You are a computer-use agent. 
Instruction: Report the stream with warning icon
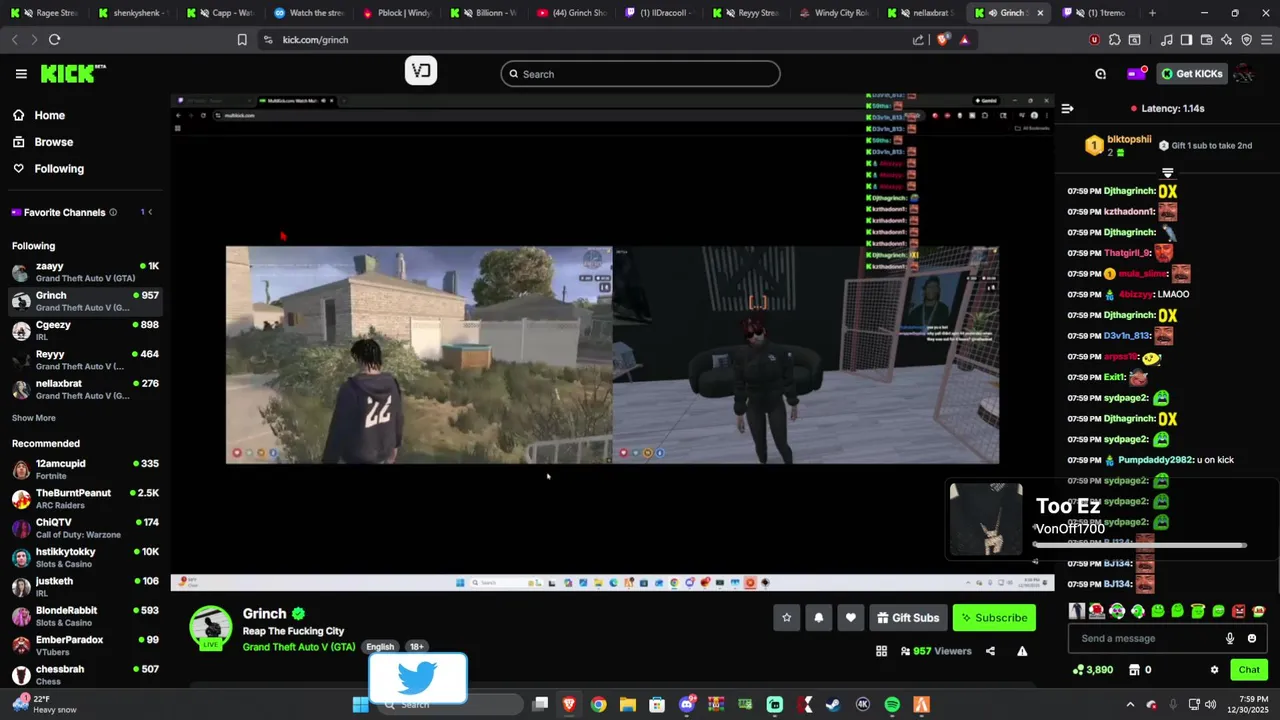(1022, 651)
